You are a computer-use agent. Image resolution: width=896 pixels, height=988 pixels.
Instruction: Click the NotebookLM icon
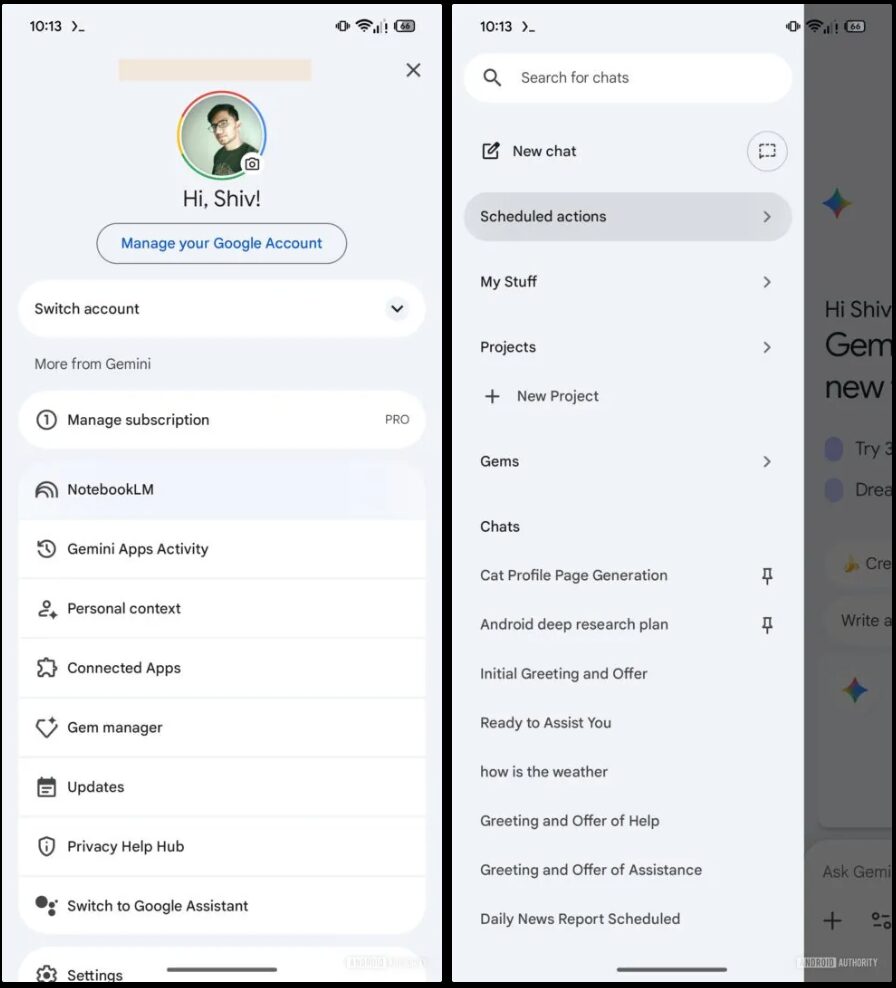[x=46, y=490]
